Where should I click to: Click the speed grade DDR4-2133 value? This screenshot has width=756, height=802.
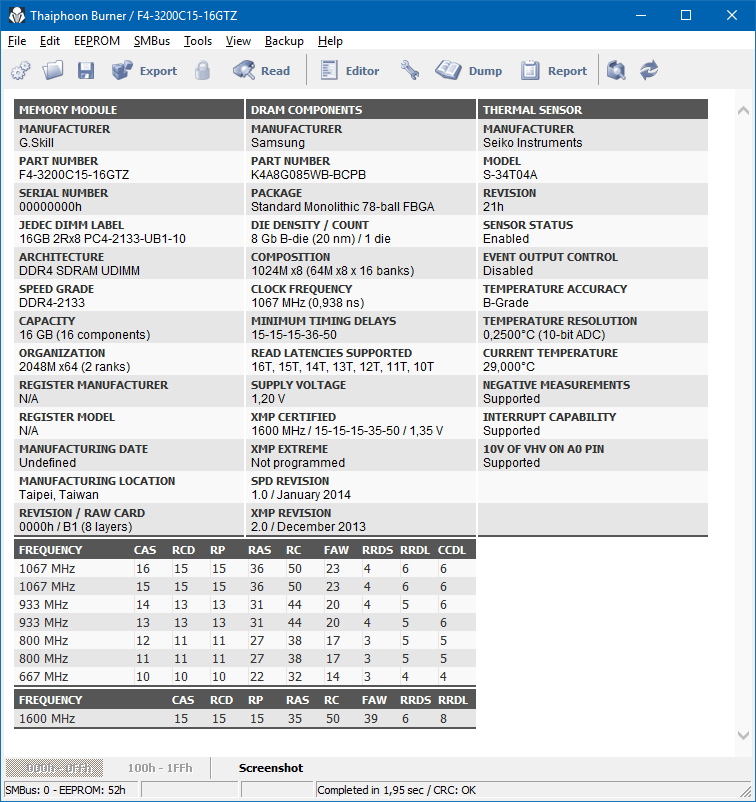point(52,303)
